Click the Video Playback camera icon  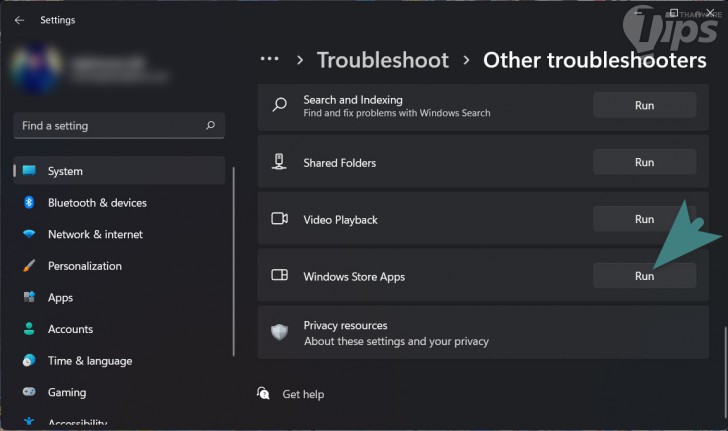click(280, 218)
